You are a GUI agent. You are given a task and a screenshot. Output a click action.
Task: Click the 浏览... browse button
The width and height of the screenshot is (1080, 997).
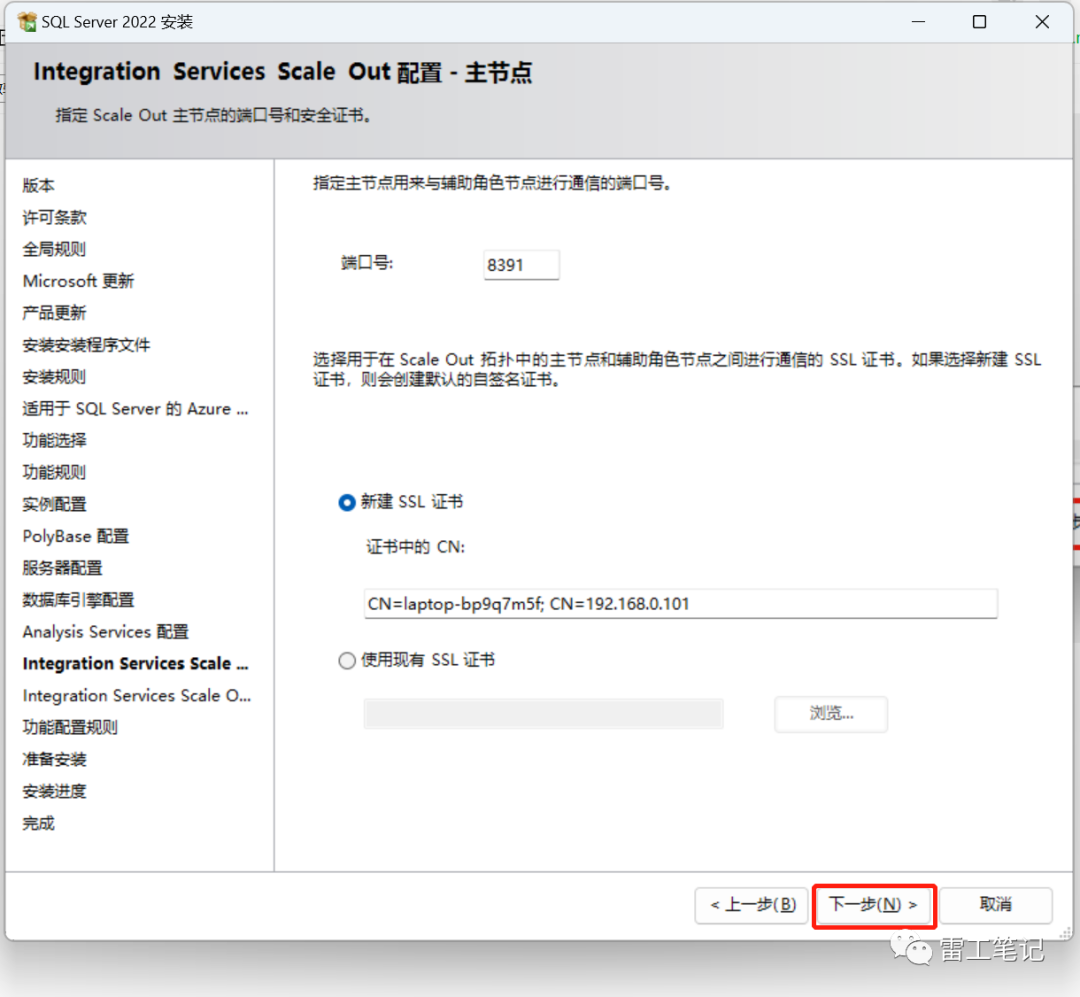pos(831,714)
